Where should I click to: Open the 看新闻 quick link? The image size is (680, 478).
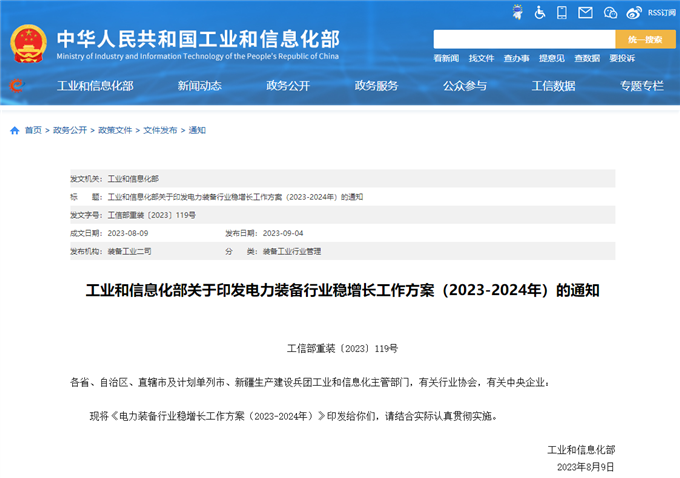[x=446, y=58]
